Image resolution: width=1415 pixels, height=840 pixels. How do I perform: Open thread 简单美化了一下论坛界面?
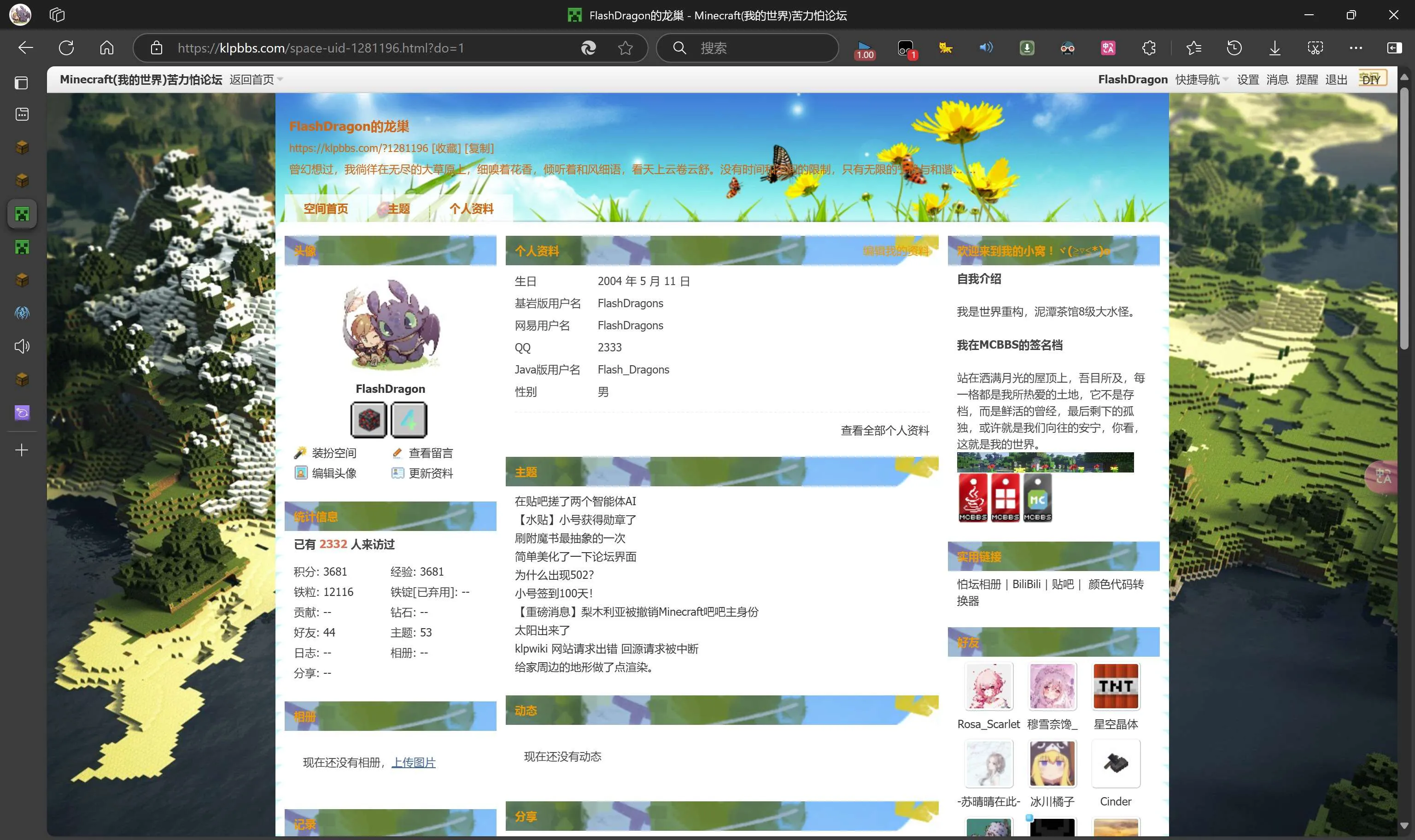[x=575, y=557]
